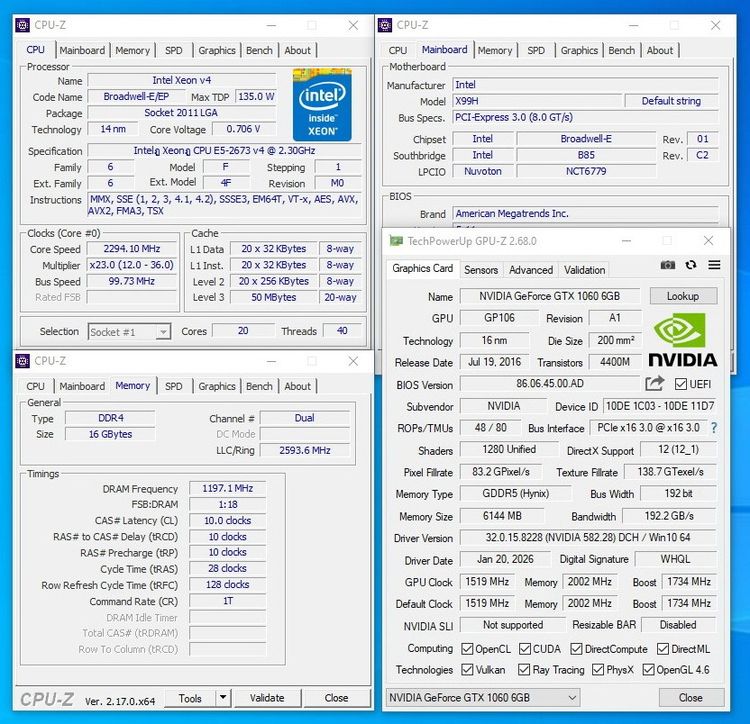Toggle the Vulkan checkbox

[467, 669]
